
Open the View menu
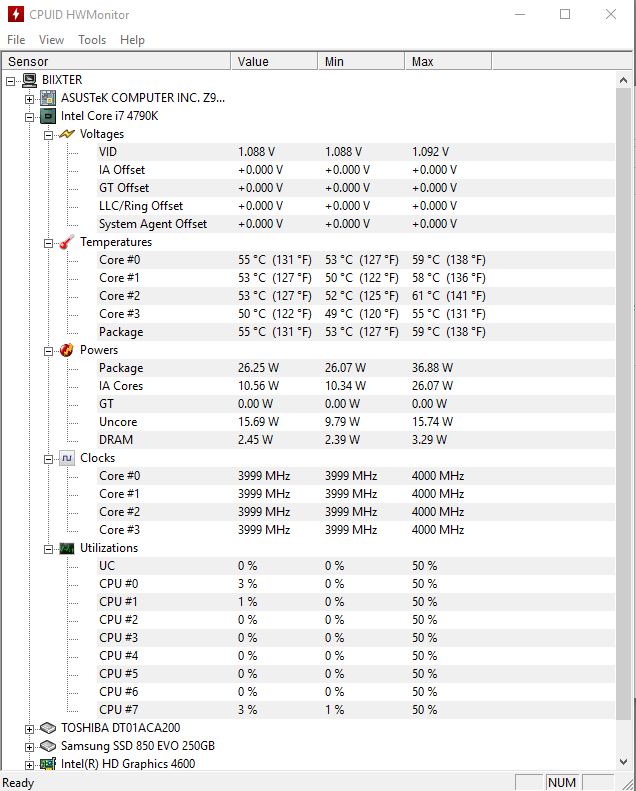pos(51,39)
